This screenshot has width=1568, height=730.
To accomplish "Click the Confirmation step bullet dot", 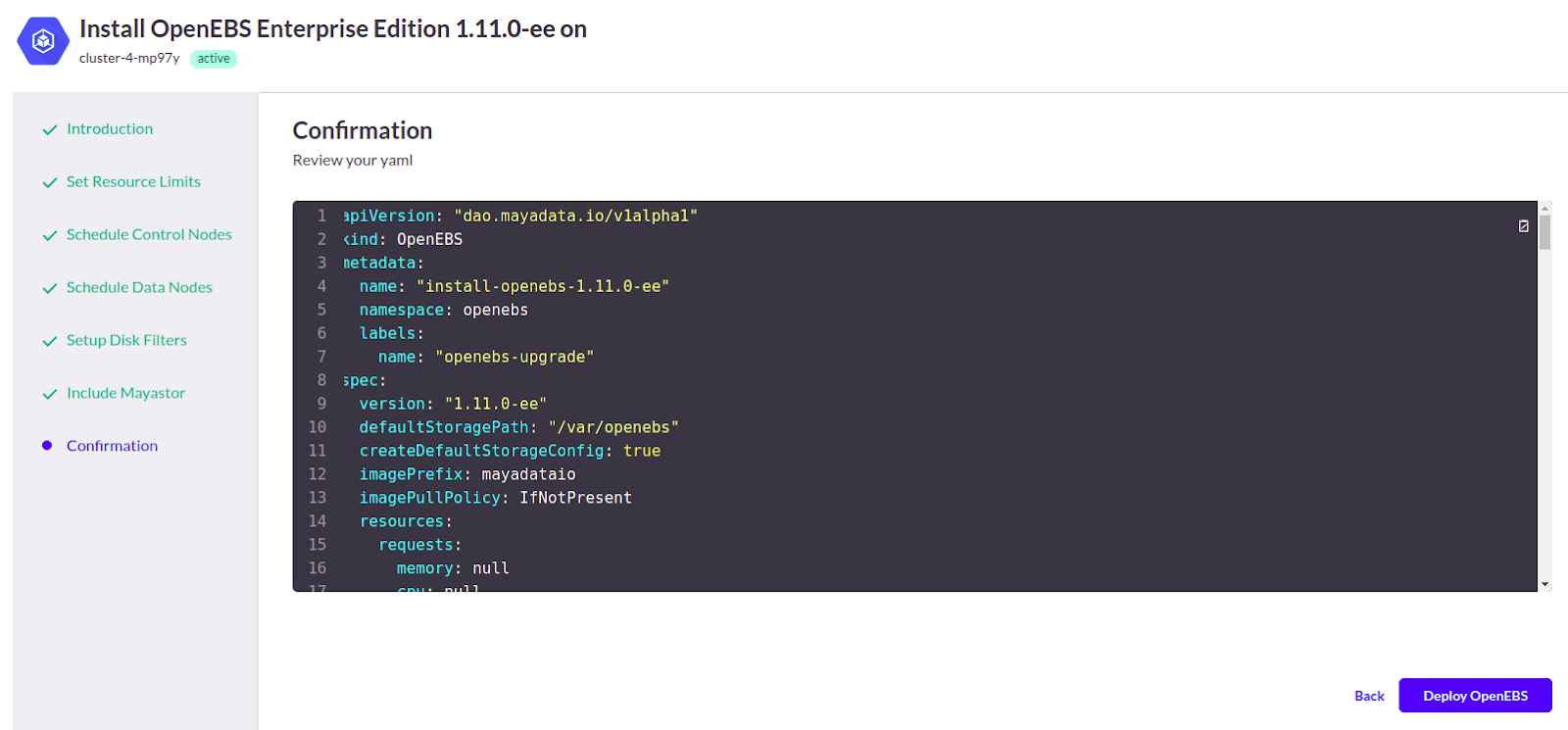I will pyautogui.click(x=47, y=446).
